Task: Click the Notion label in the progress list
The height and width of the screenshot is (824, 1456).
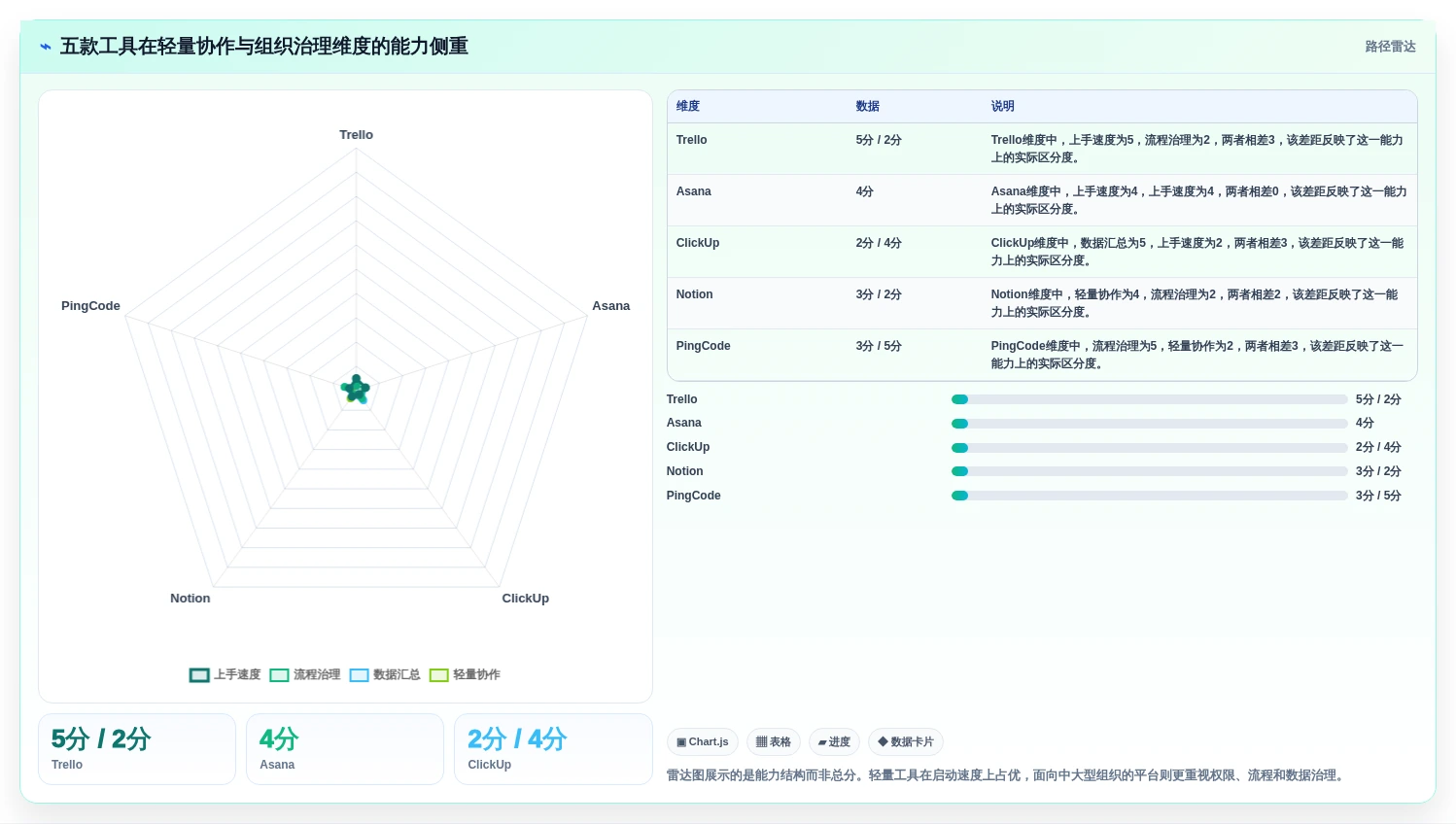Action: [685, 471]
